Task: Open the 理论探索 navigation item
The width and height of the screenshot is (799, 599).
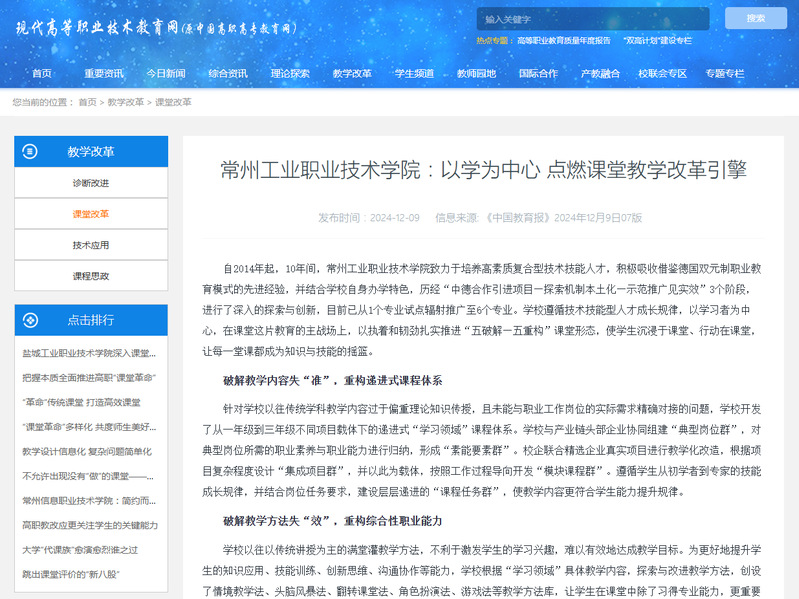Action: pyautogui.click(x=290, y=73)
